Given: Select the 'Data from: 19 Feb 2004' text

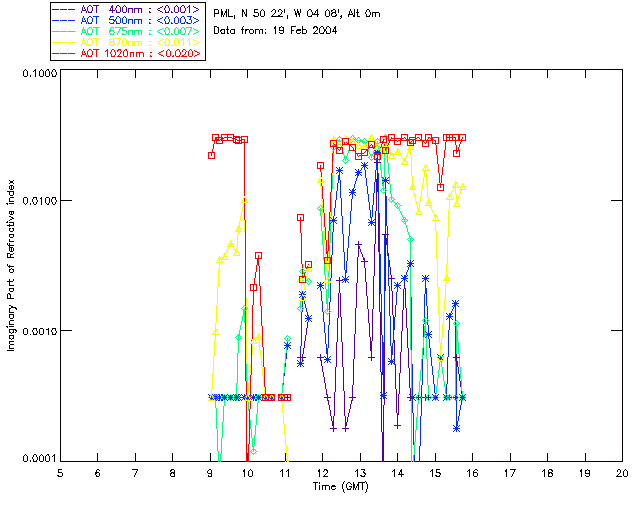Looking at the screenshot, I should (x=275, y=31).
